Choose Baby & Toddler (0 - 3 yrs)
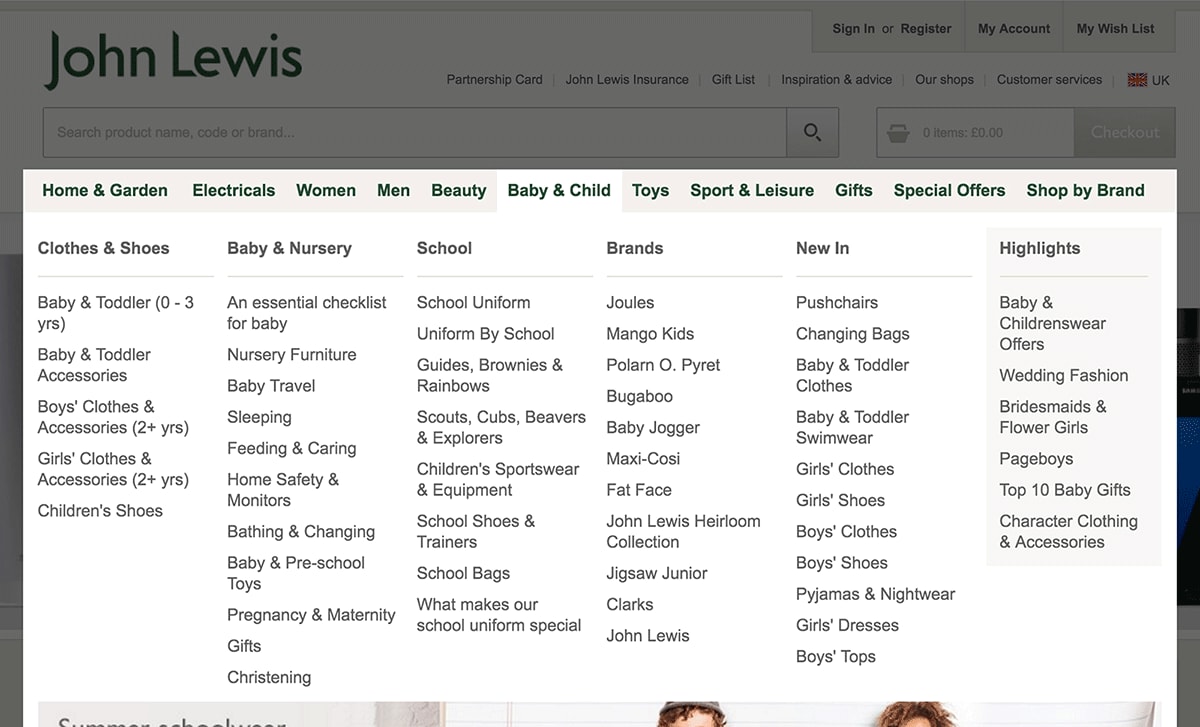This screenshot has height=727, width=1200. click(116, 313)
